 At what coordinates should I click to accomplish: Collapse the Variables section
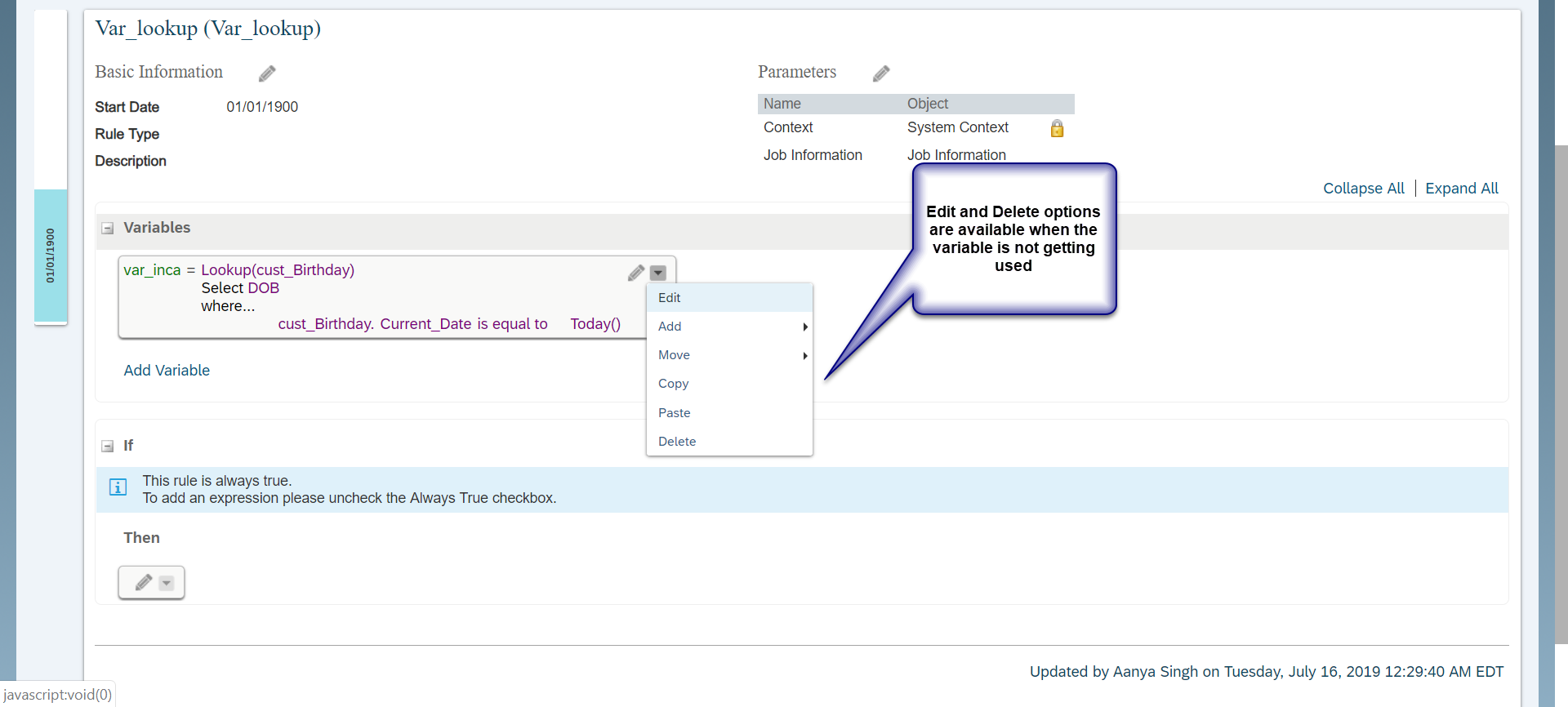pyautogui.click(x=107, y=229)
